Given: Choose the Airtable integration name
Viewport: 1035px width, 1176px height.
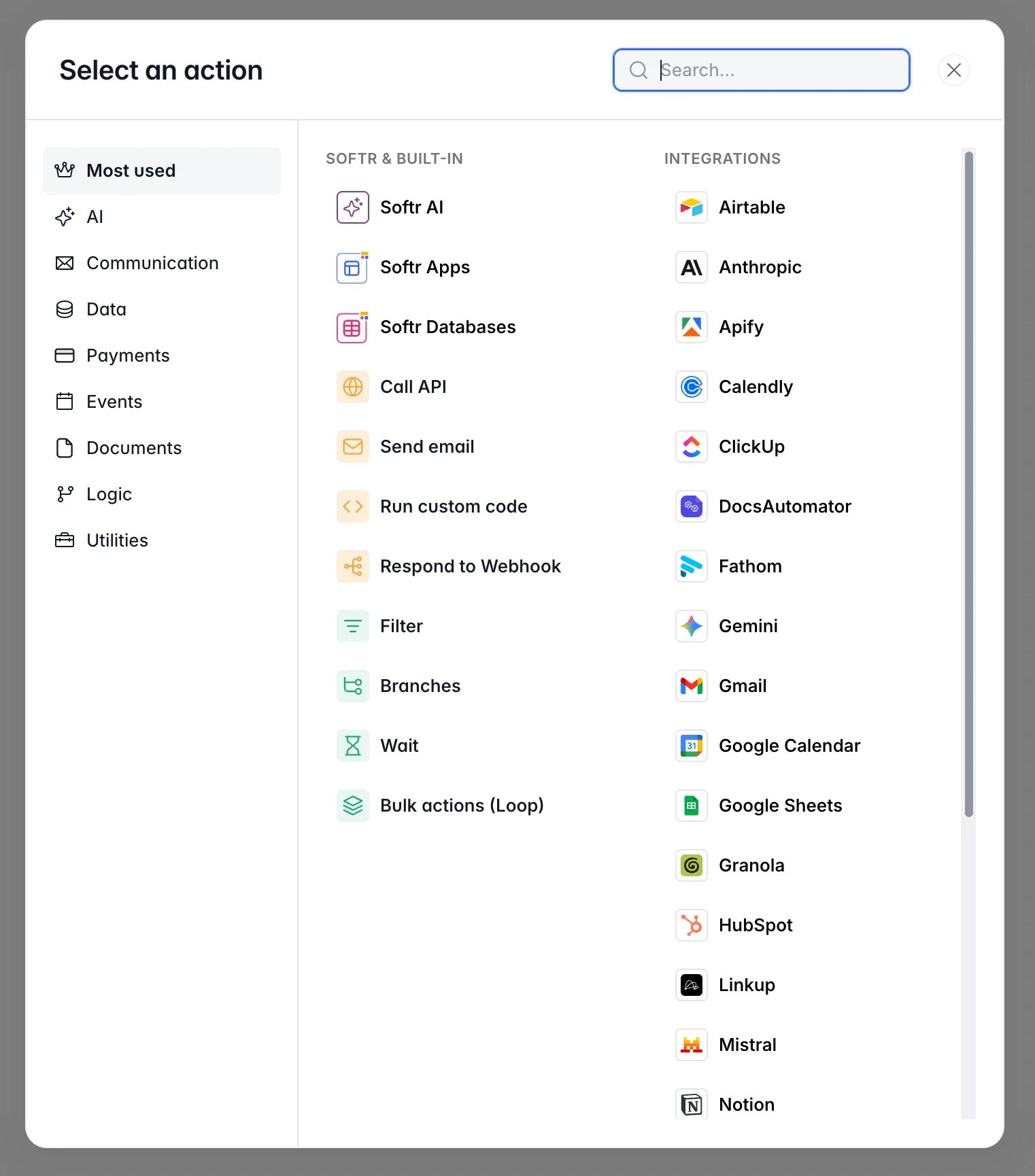Looking at the screenshot, I should [751, 207].
